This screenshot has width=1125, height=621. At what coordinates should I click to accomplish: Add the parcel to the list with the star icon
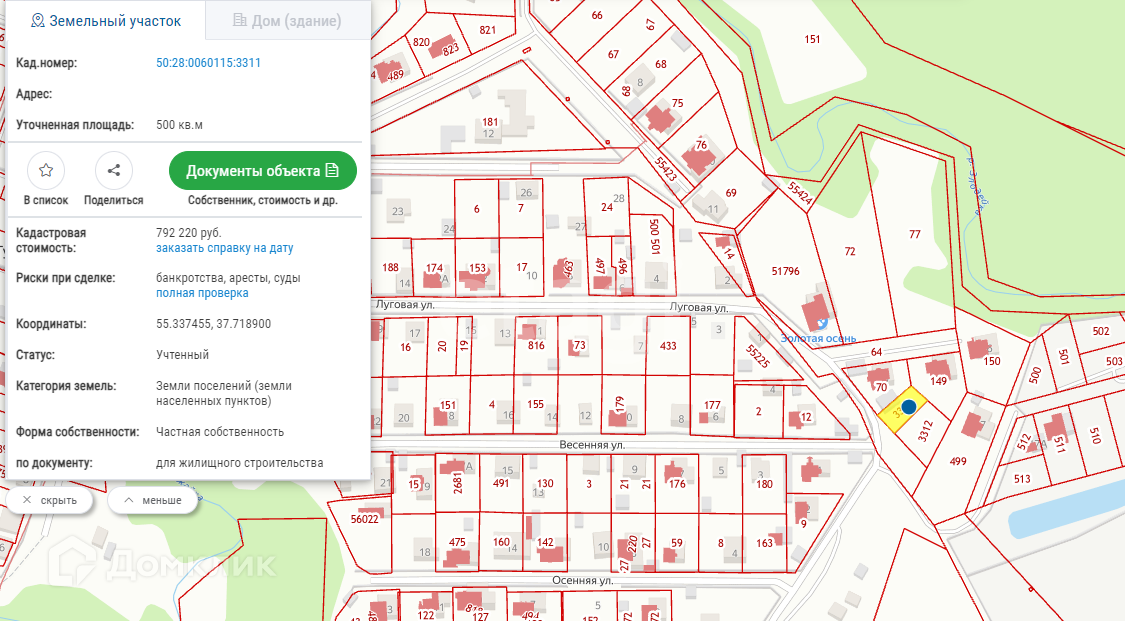pos(46,170)
